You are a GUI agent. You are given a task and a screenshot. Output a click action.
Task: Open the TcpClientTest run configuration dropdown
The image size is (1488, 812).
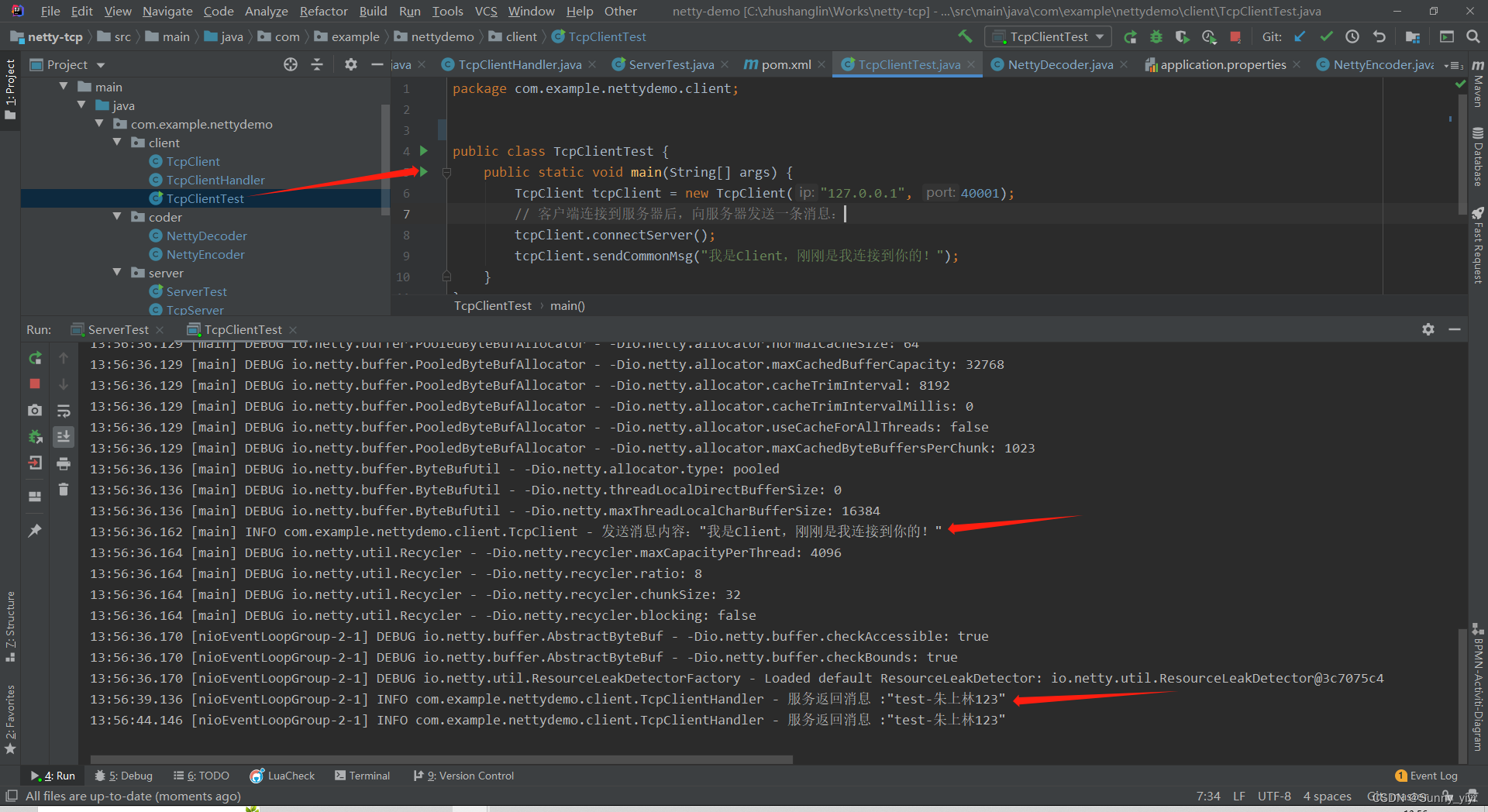[x=1049, y=36]
